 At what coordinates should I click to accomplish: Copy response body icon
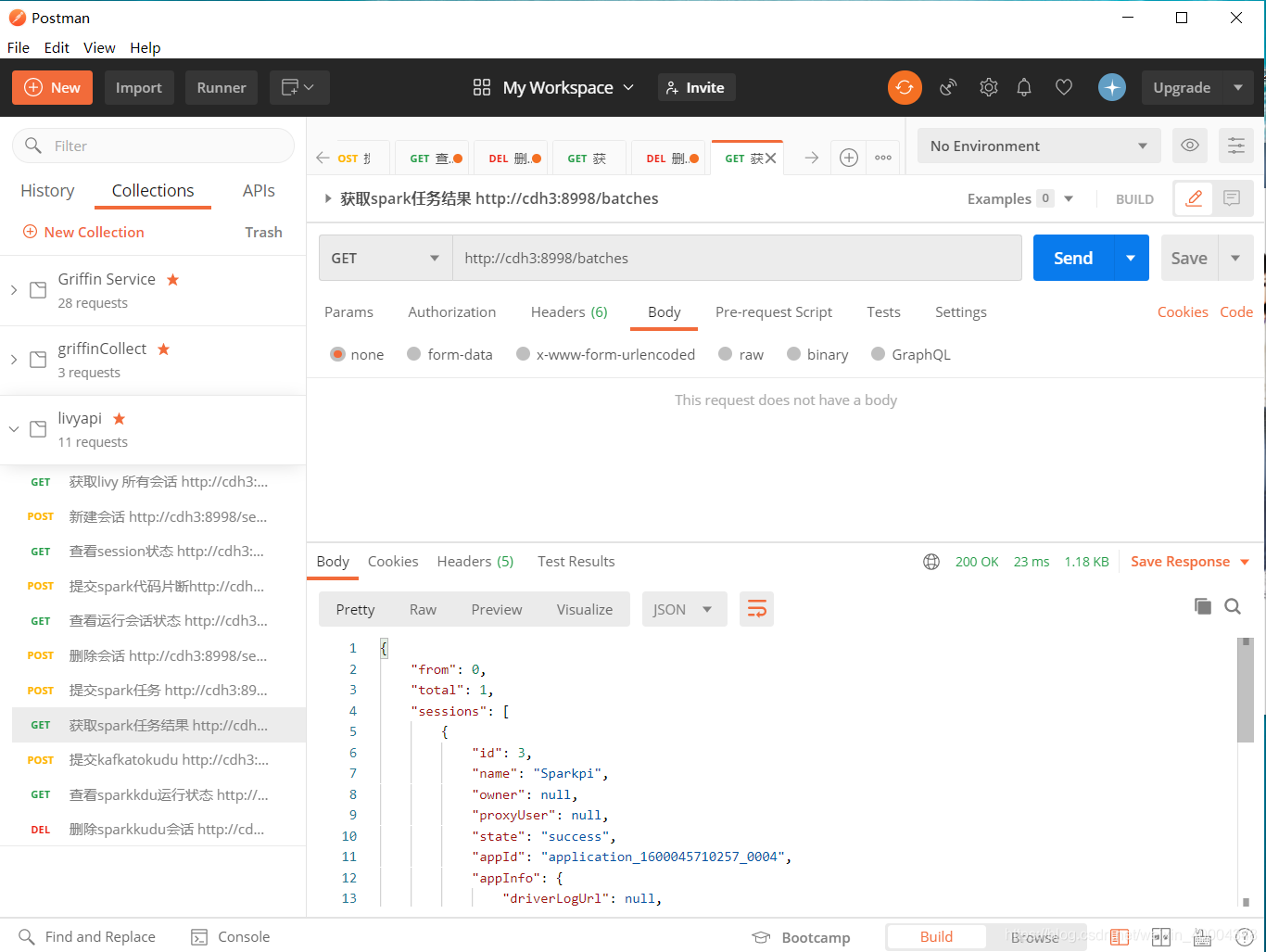point(1203,606)
